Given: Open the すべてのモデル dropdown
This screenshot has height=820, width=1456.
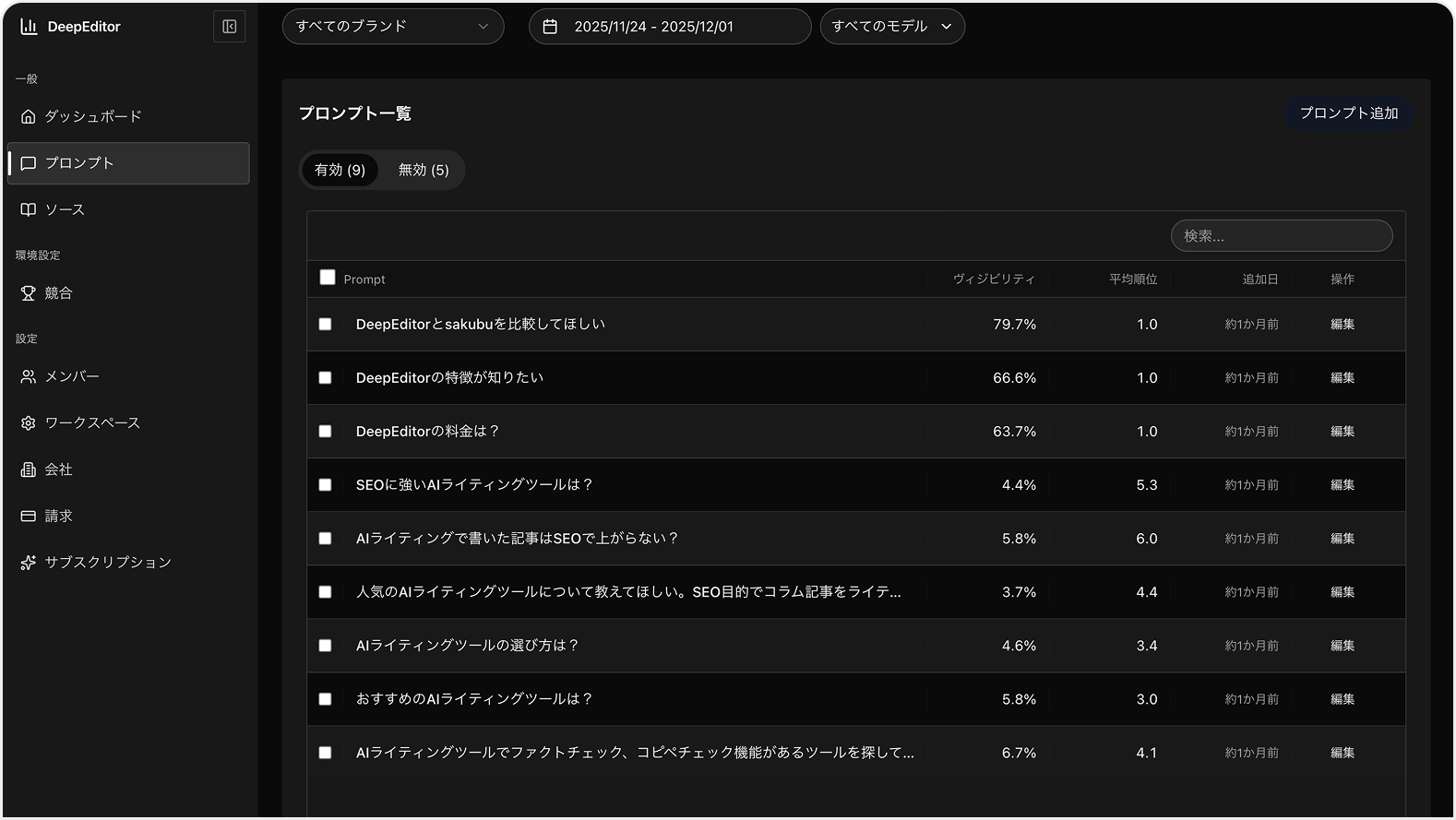Looking at the screenshot, I should click(x=892, y=27).
